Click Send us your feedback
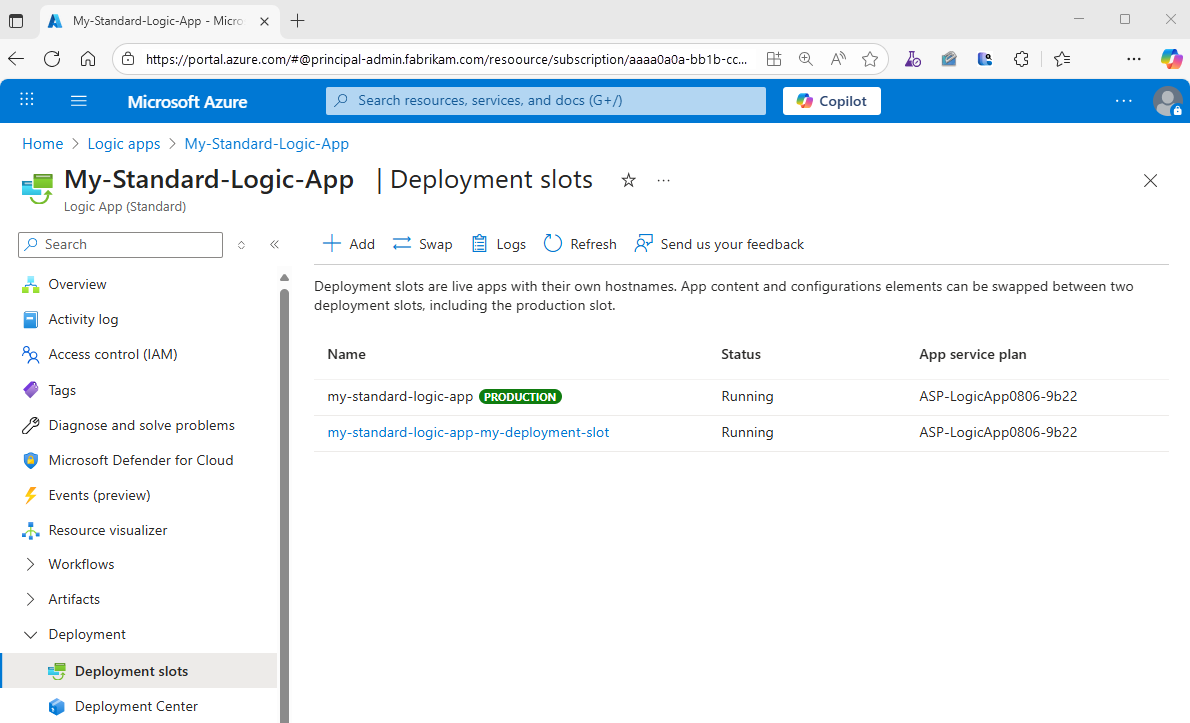The height and width of the screenshot is (723, 1190). click(x=719, y=244)
